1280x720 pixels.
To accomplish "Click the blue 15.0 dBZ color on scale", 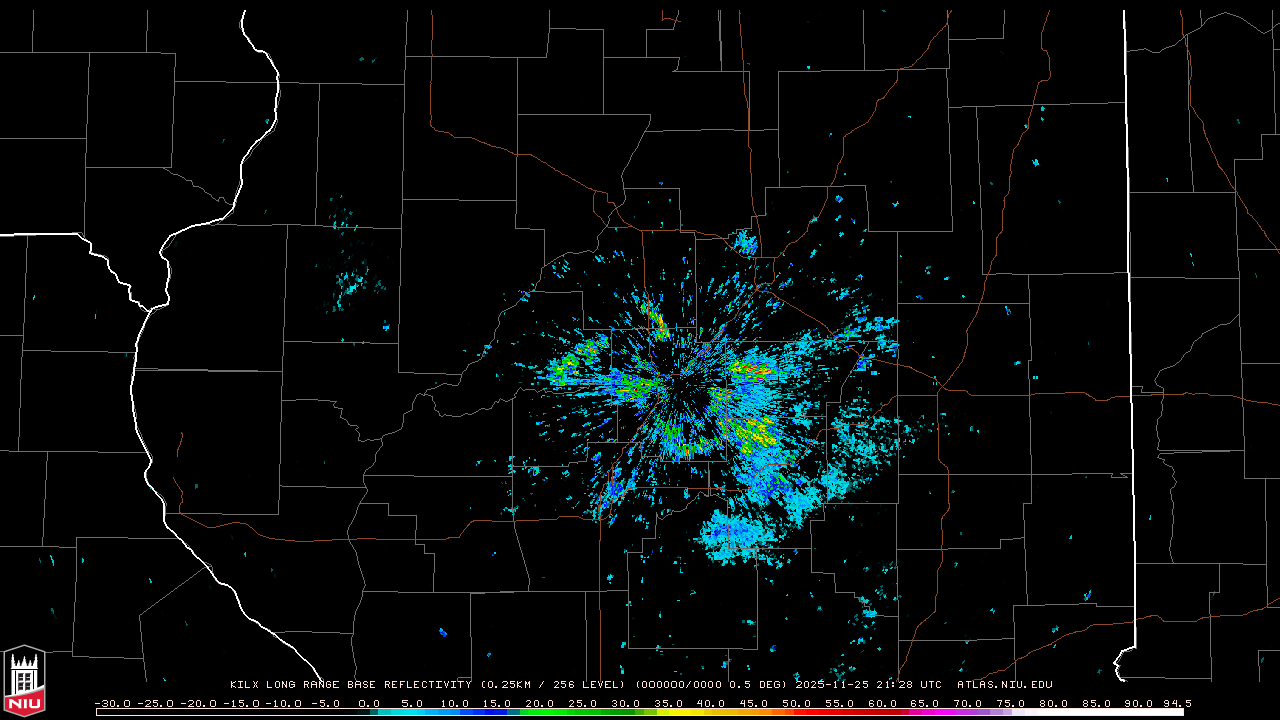I will click(498, 712).
